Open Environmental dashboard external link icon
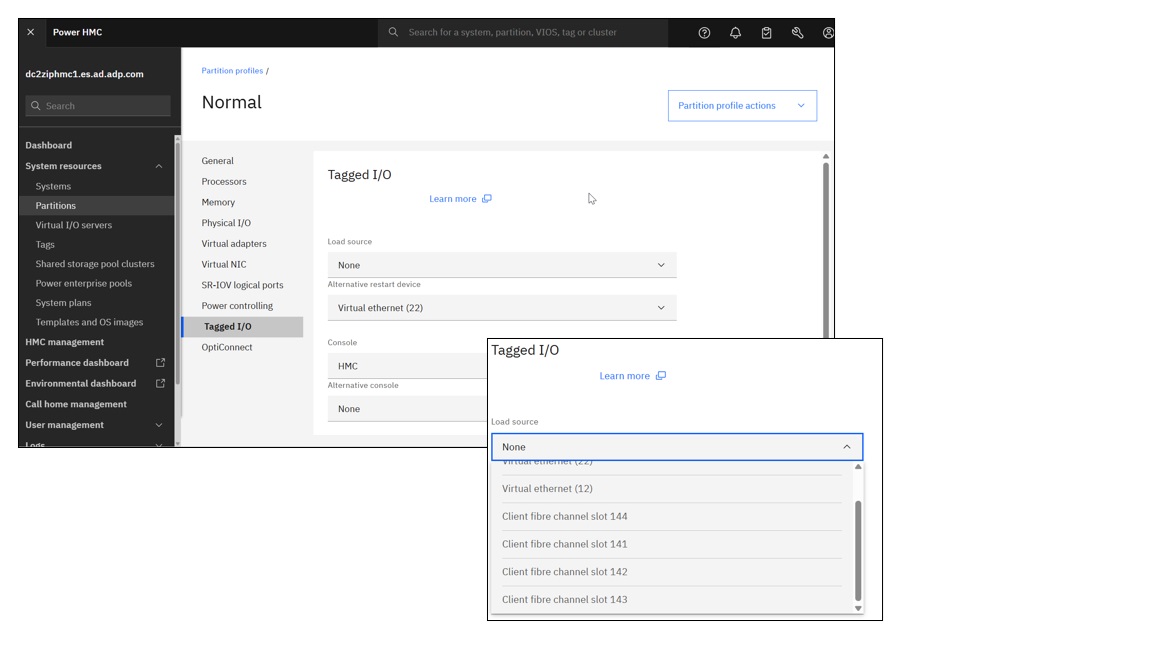 160,384
